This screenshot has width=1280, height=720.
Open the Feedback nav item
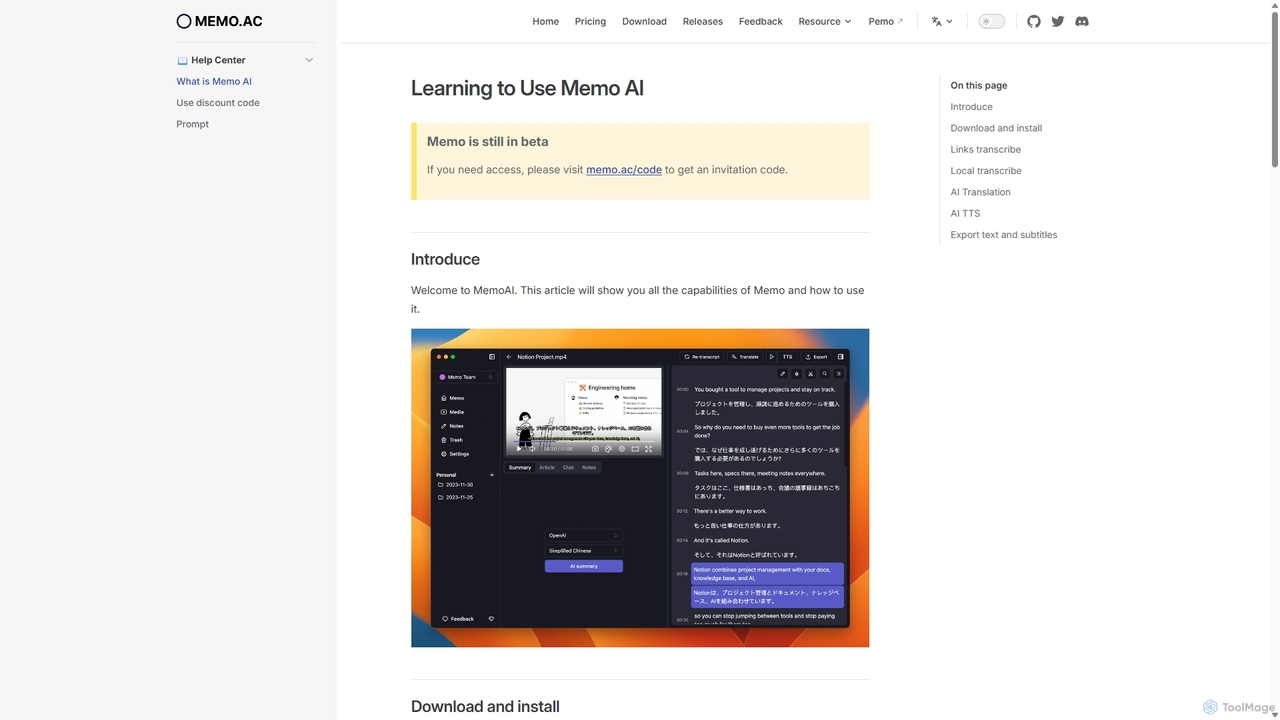[761, 21]
